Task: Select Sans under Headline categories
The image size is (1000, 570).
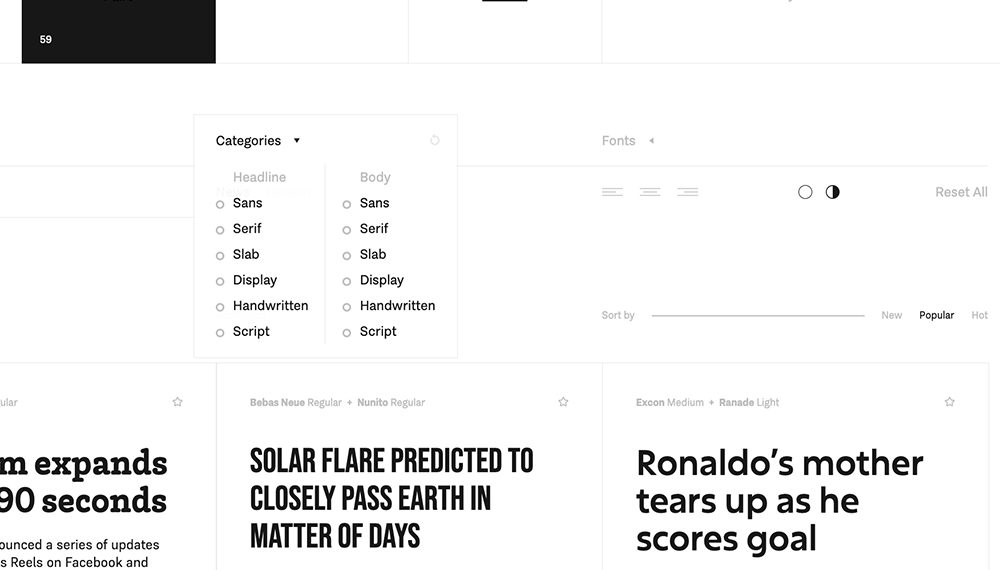Action: coord(221,204)
